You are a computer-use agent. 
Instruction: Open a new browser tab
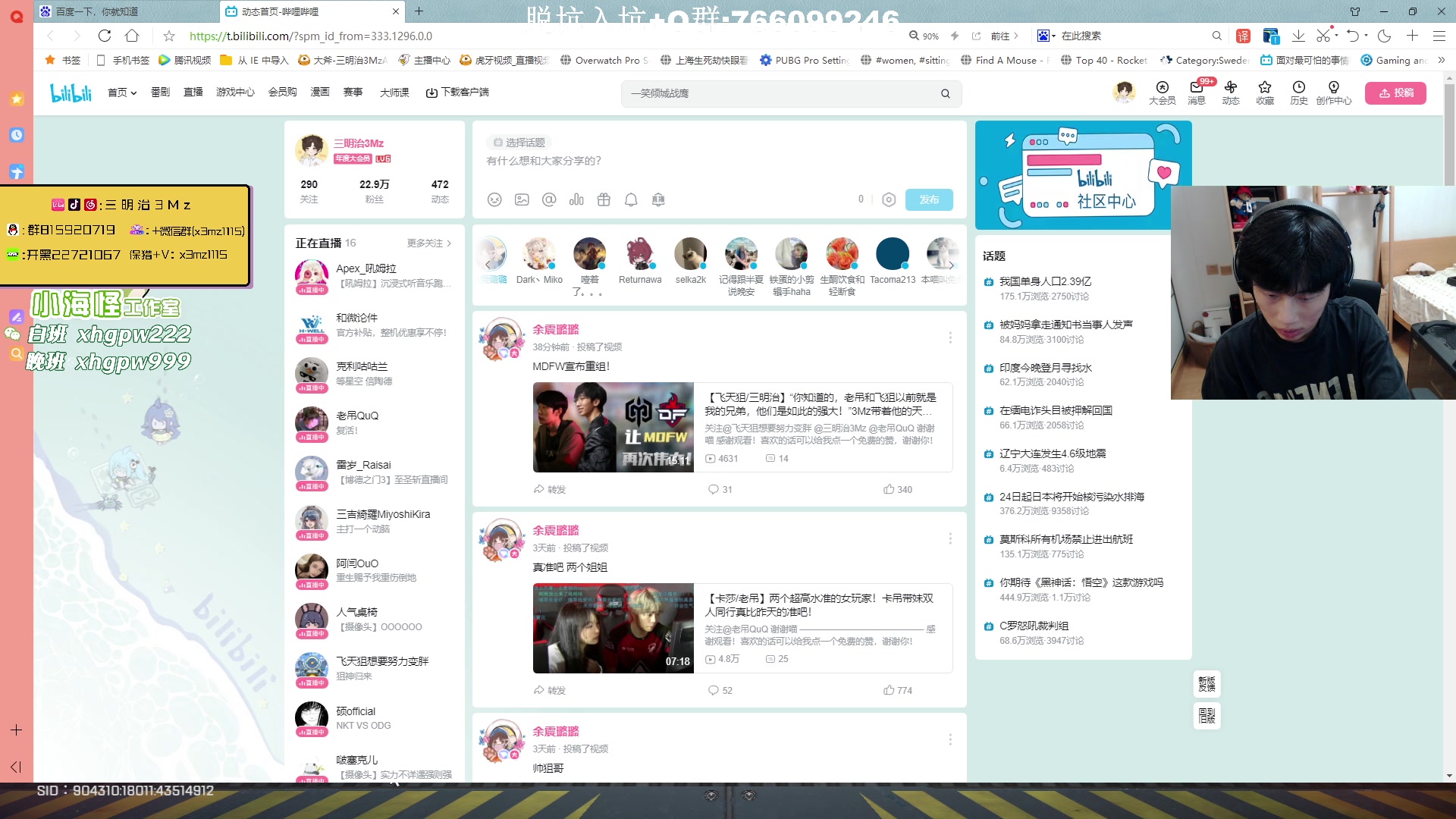[419, 11]
